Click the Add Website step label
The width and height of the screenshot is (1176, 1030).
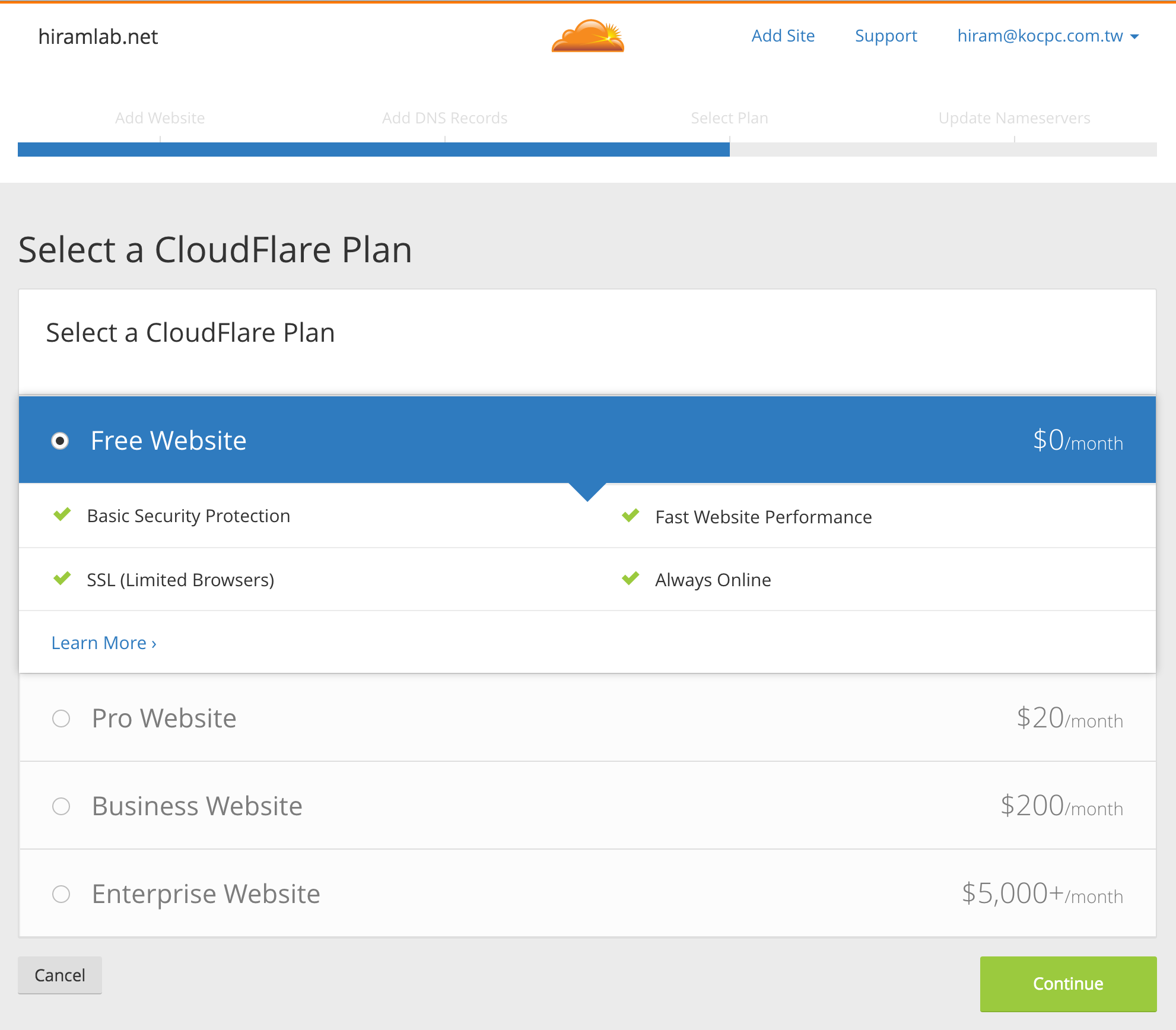tap(160, 117)
